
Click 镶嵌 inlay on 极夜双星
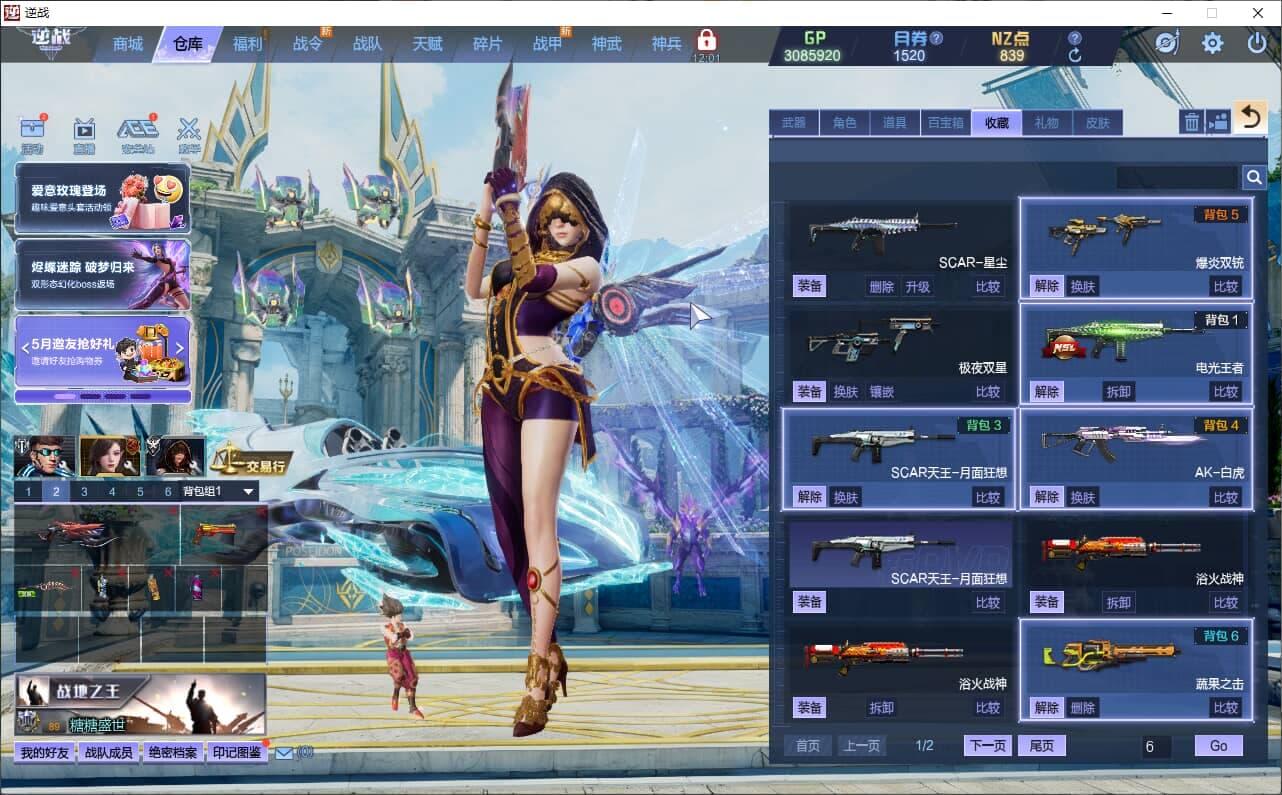(882, 392)
